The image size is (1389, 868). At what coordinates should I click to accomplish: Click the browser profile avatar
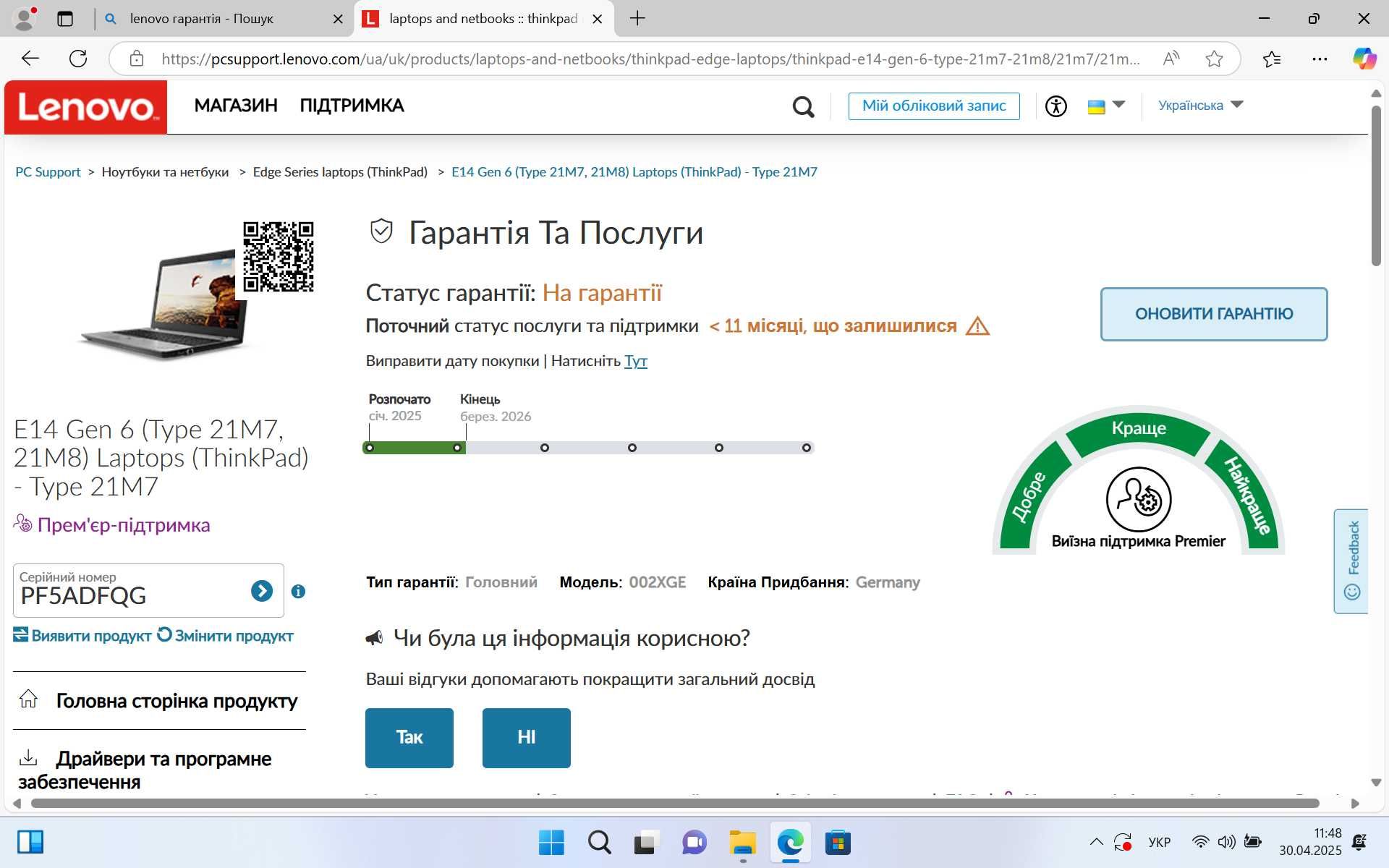(x=25, y=19)
